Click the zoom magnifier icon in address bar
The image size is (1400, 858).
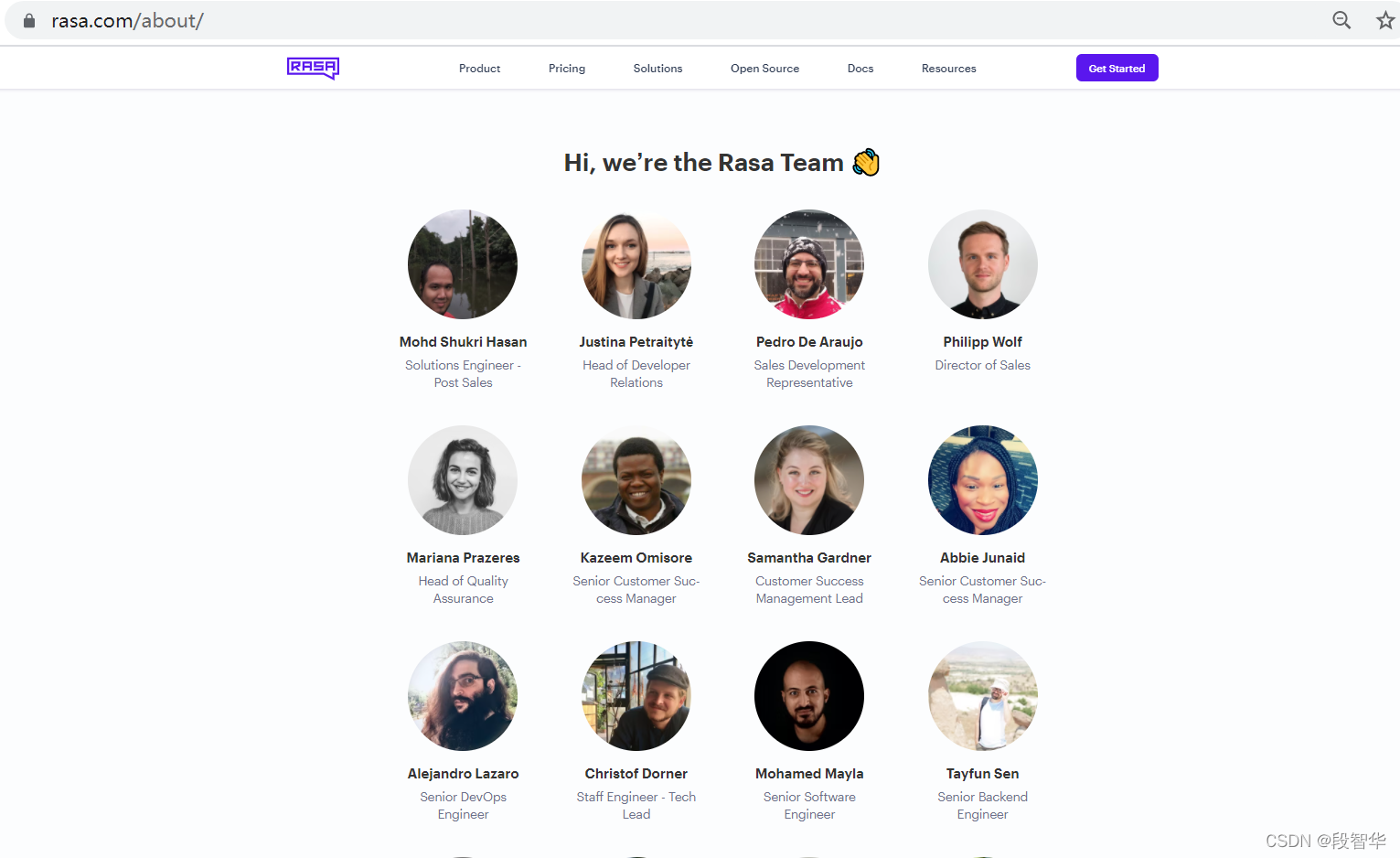pos(1341,20)
